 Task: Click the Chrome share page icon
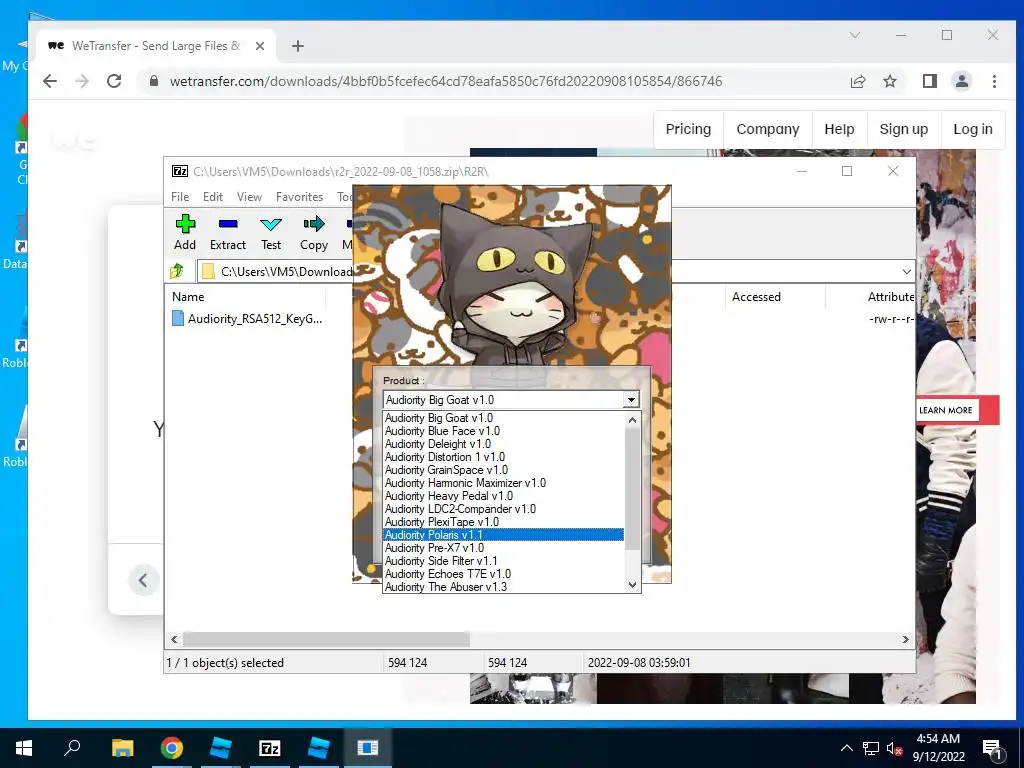click(x=857, y=81)
